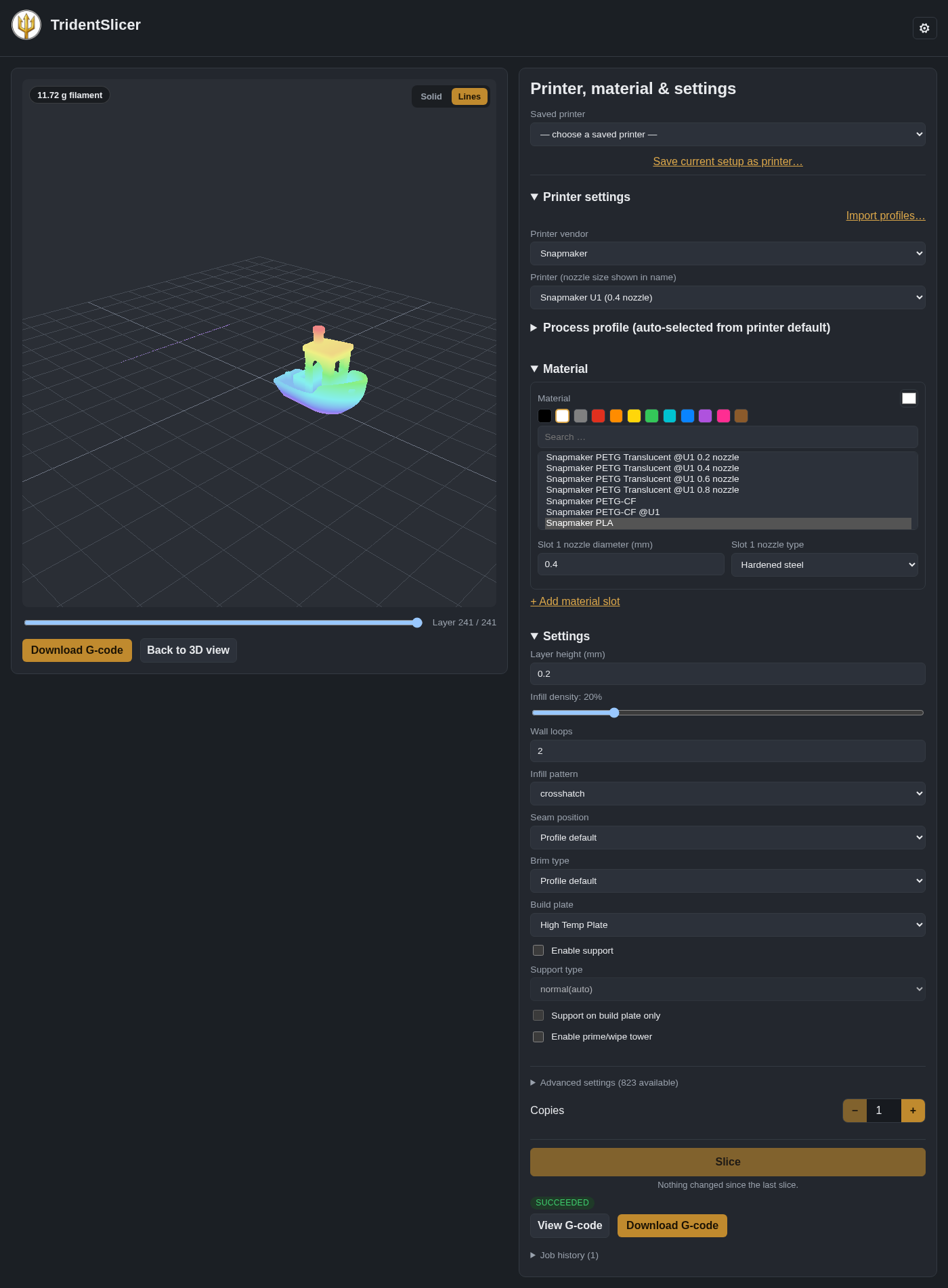Open Slot 1 nozzle type dropdown
Image resolution: width=948 pixels, height=1288 pixels.
click(x=824, y=565)
